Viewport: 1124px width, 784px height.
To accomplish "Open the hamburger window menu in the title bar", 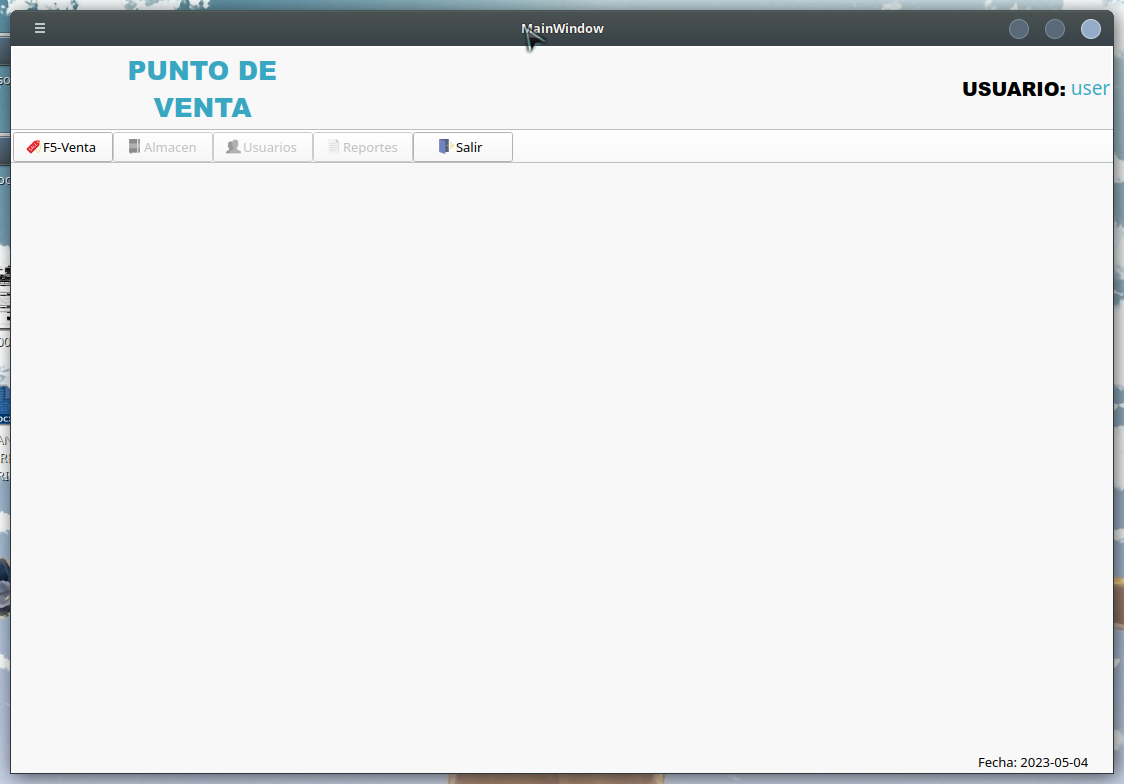I will pyautogui.click(x=40, y=28).
